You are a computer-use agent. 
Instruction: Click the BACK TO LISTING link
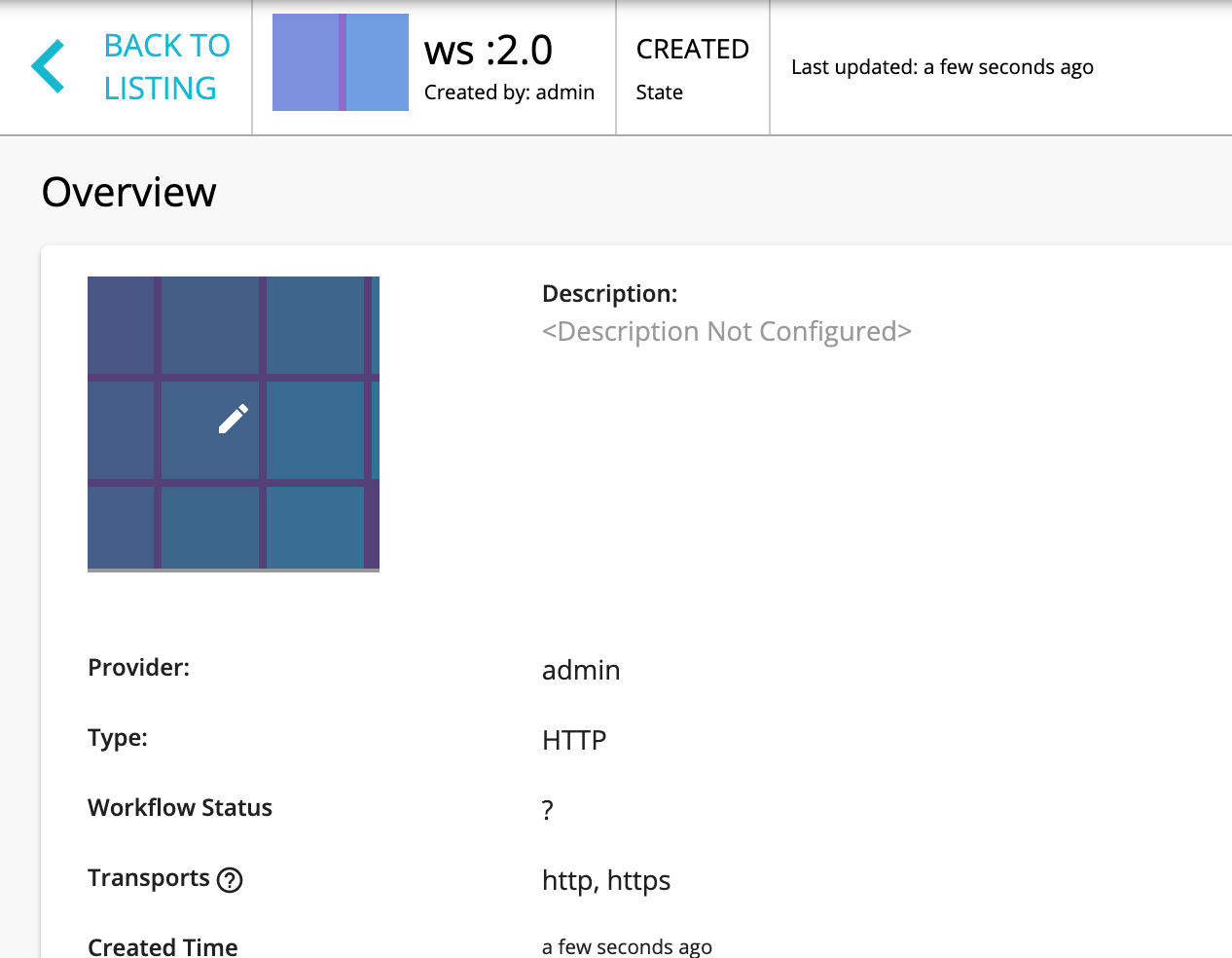[x=166, y=65]
